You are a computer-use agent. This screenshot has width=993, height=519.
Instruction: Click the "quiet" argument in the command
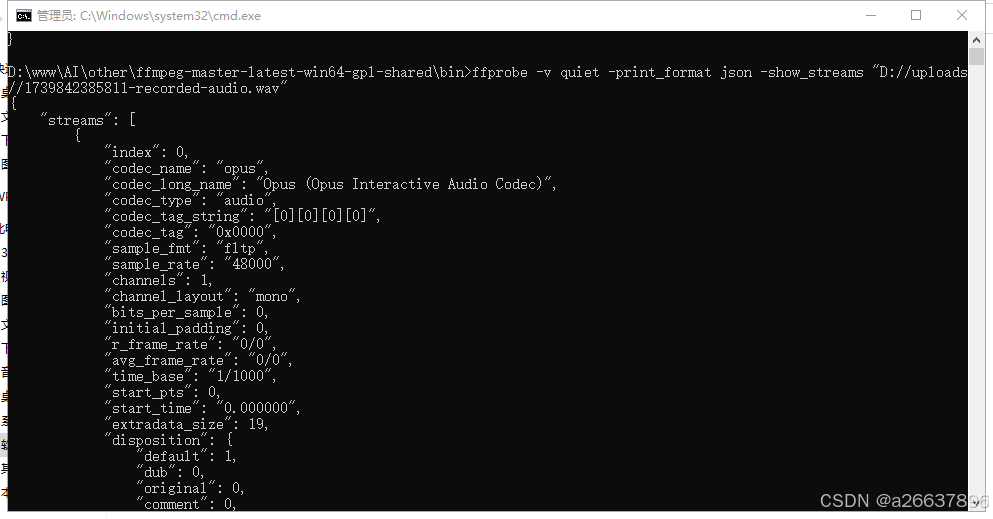pos(579,72)
